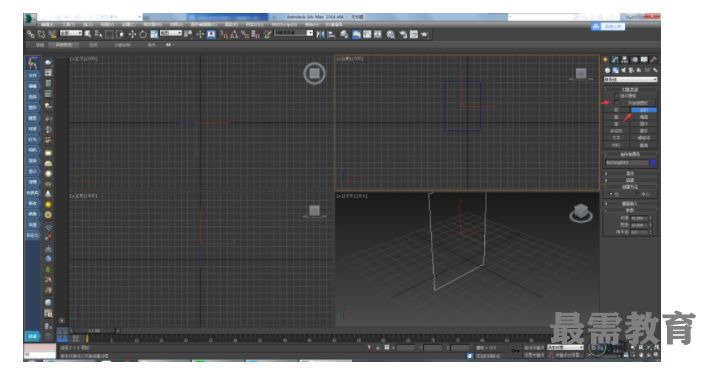The width and height of the screenshot is (702, 368).
Task: Click the blue object color swatch
Action: coord(653,163)
